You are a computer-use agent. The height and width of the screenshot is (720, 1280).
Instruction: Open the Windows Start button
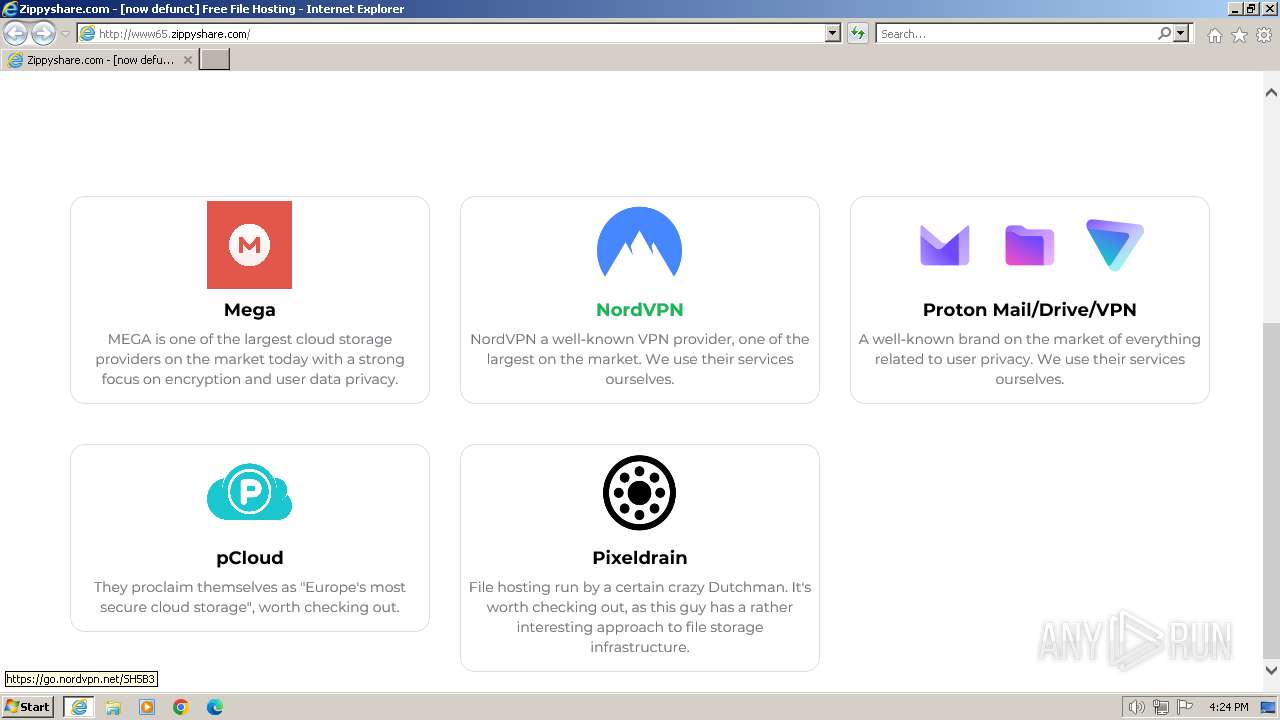28,707
